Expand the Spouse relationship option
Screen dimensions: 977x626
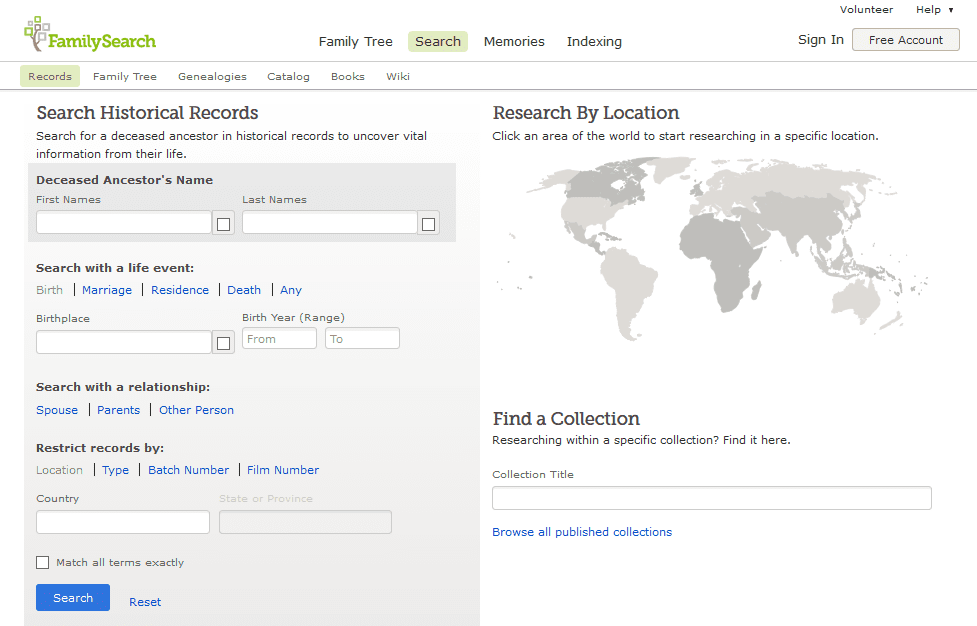click(57, 410)
